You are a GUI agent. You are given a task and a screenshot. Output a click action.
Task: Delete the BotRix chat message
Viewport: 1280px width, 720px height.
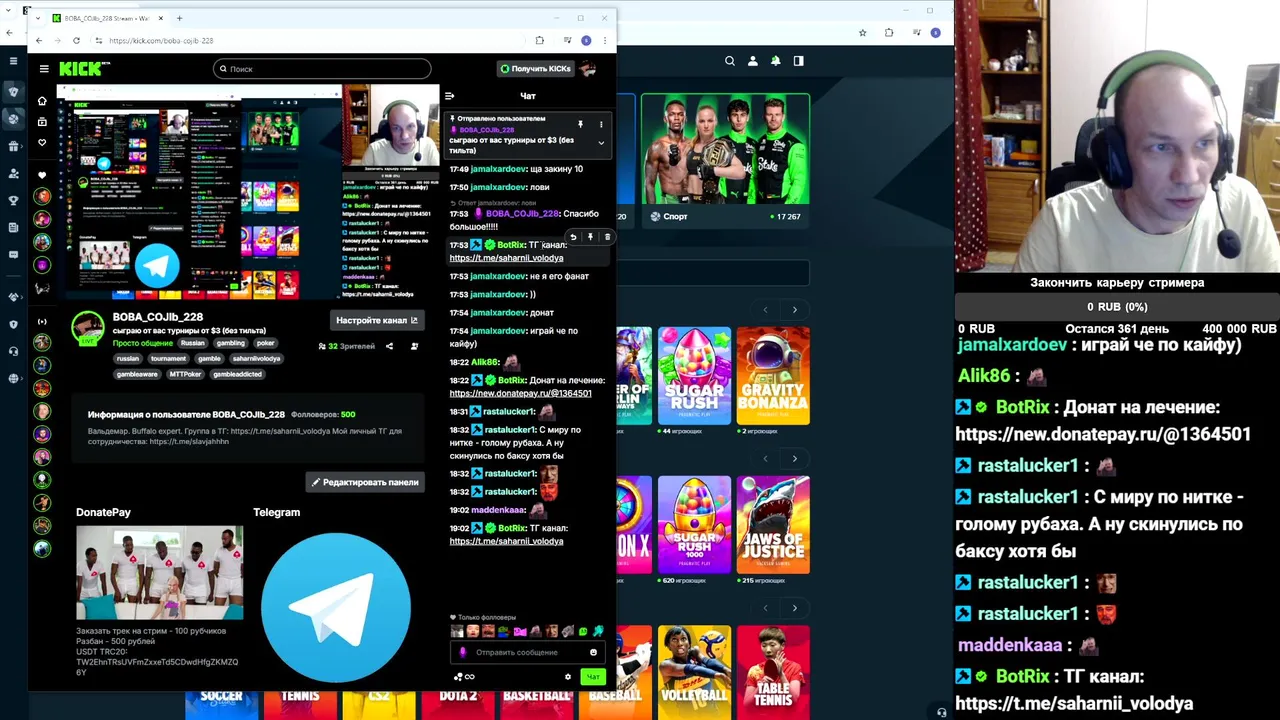(x=607, y=238)
